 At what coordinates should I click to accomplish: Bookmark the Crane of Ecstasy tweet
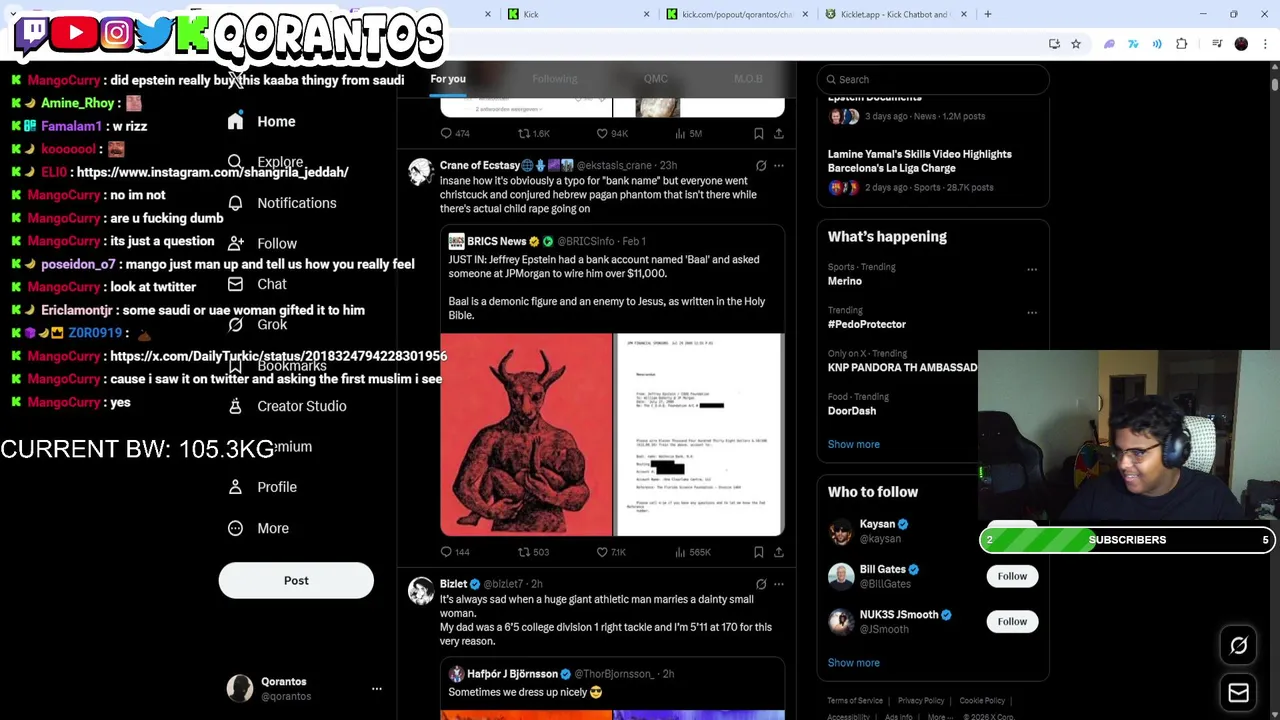point(759,552)
